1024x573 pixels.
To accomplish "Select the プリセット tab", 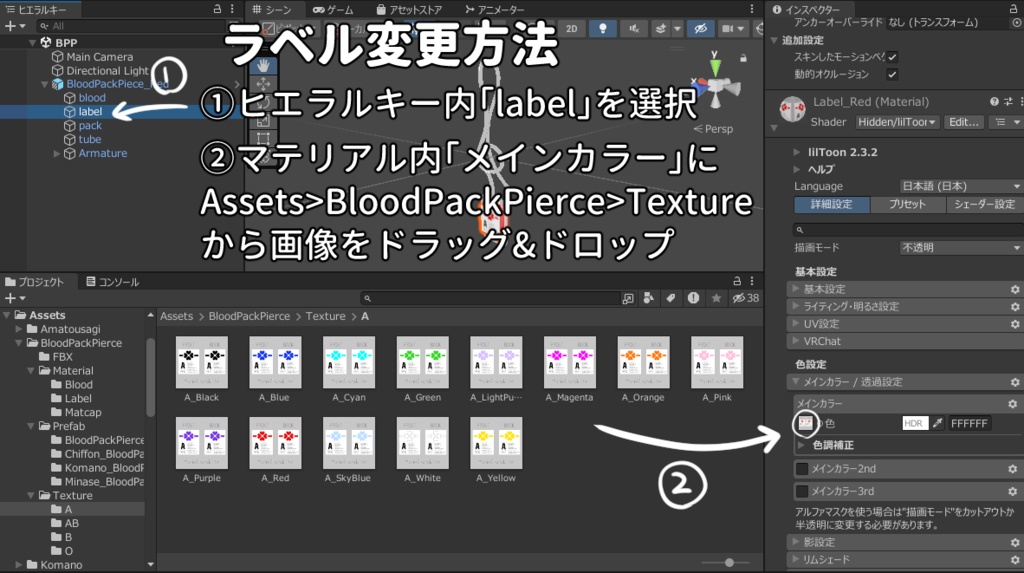I will coord(907,205).
